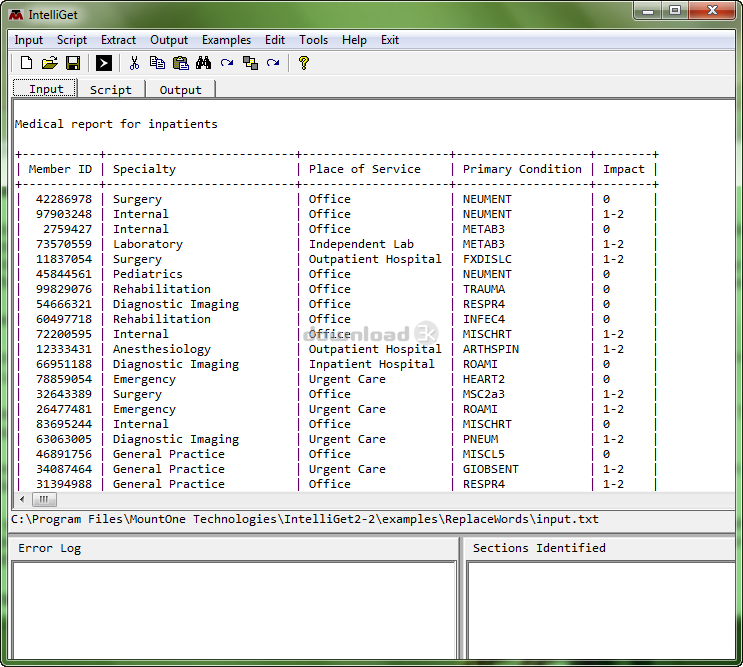Image resolution: width=743 pixels, height=667 pixels.
Task: Click the yellow question mark Help icon
Action: point(304,63)
